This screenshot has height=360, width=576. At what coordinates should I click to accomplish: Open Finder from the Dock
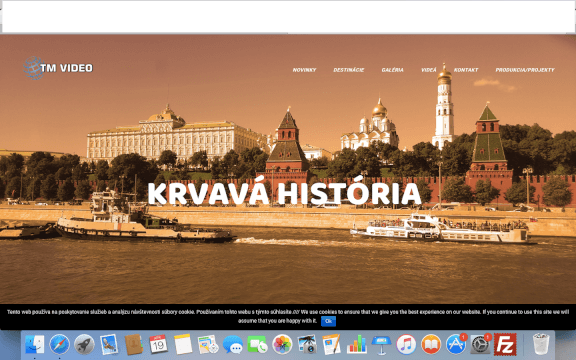click(35, 345)
